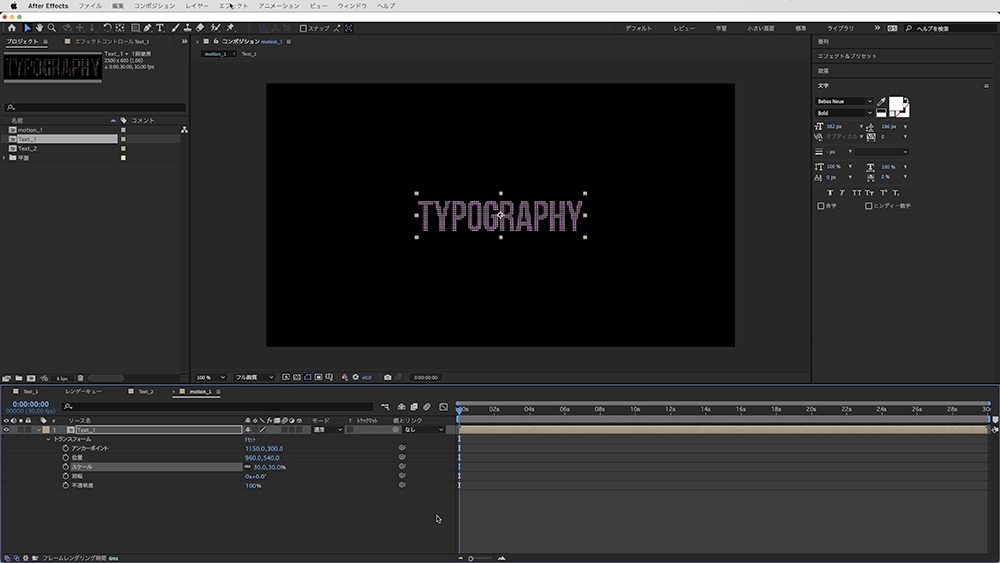This screenshot has height=563, width=1000.
Task: Click the ヘルプを検索 search field
Action: 947,28
